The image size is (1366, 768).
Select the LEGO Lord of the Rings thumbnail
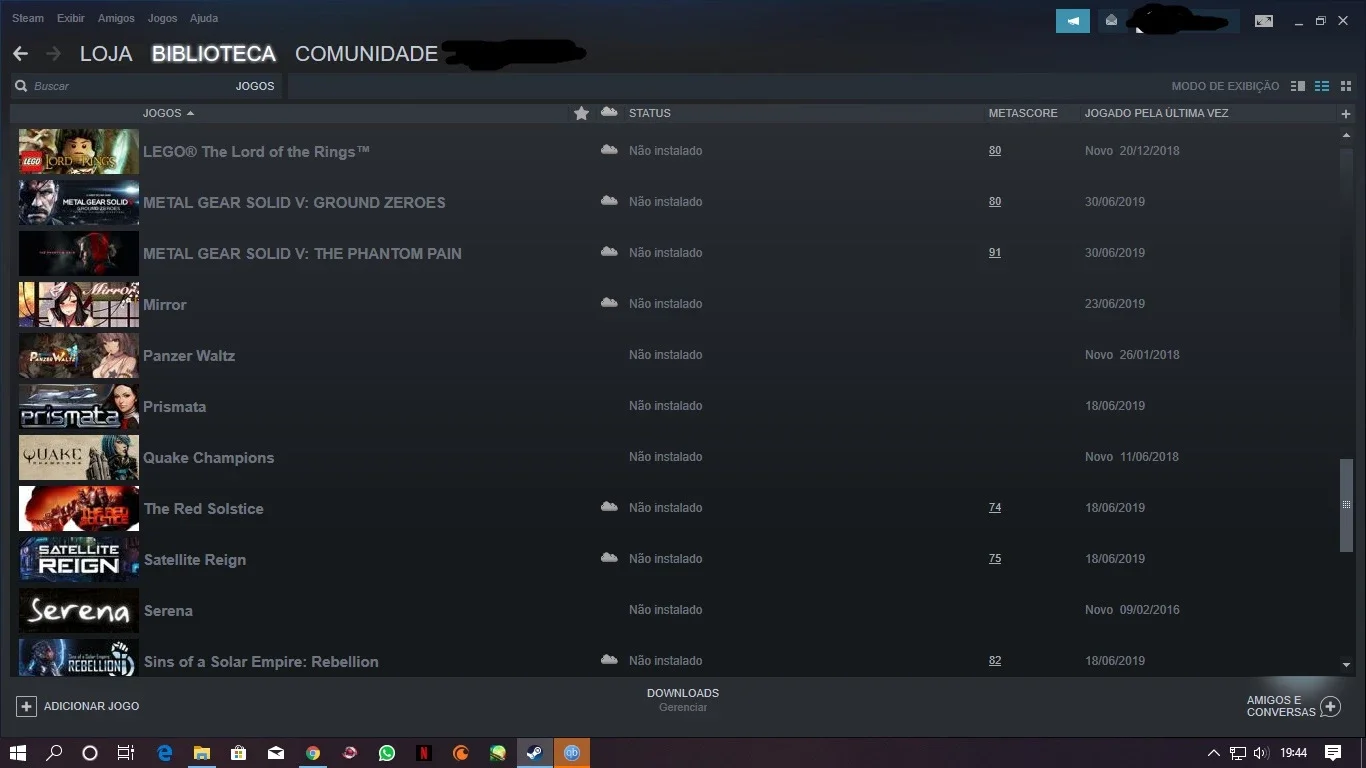(x=79, y=151)
